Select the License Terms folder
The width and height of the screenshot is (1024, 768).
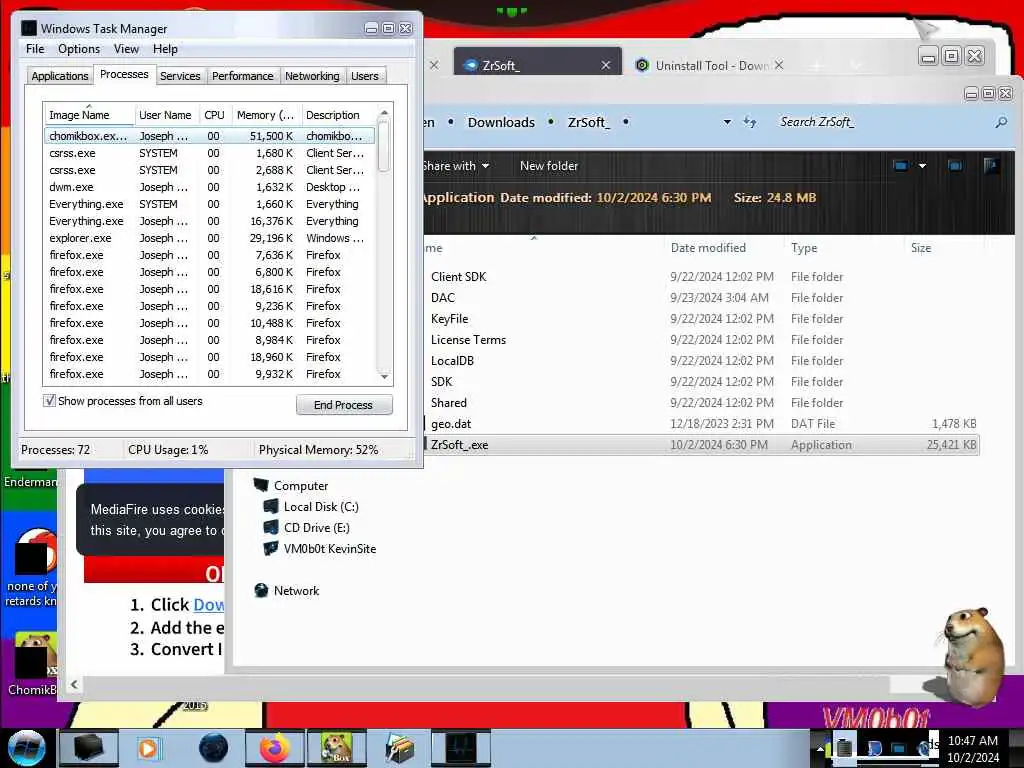(x=468, y=340)
